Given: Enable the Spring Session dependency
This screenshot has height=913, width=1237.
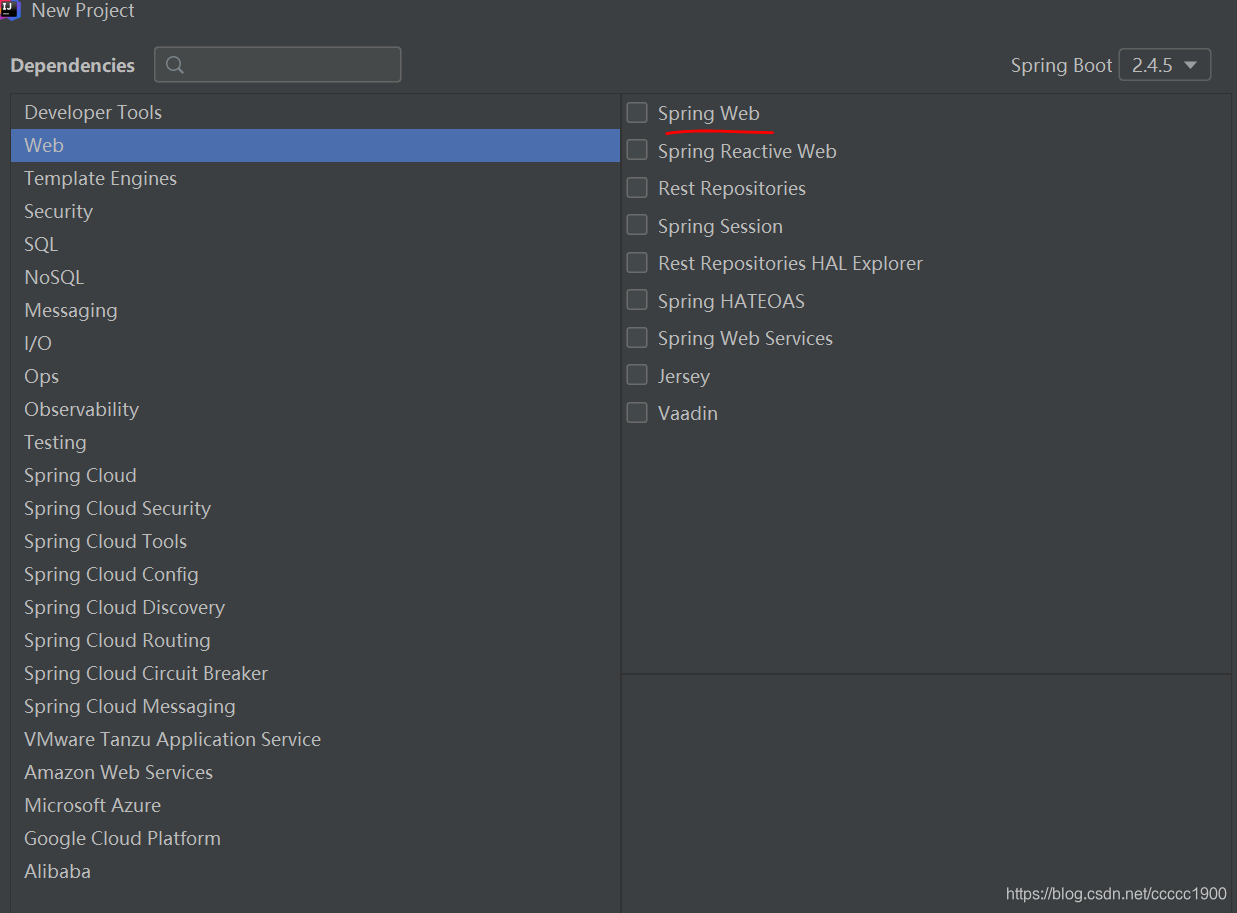Looking at the screenshot, I should [637, 225].
